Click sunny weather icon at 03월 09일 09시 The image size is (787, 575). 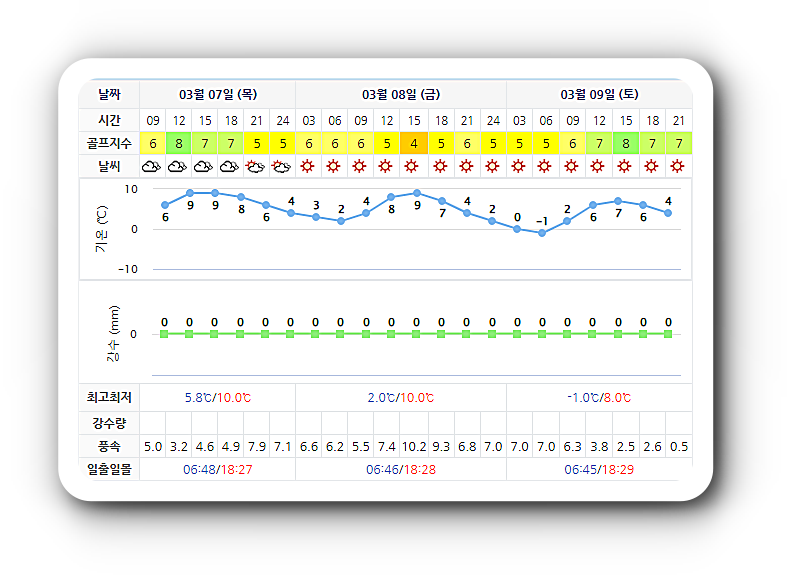(572, 166)
